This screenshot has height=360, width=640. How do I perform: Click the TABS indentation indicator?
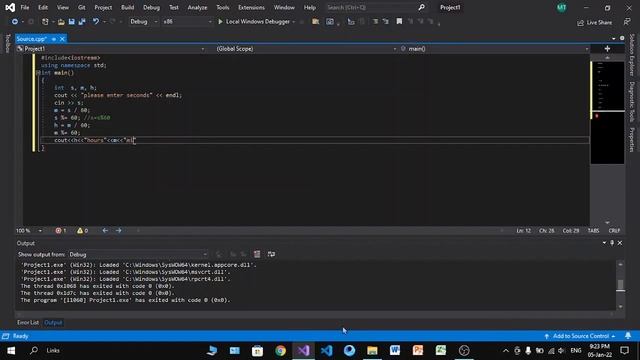click(593, 231)
